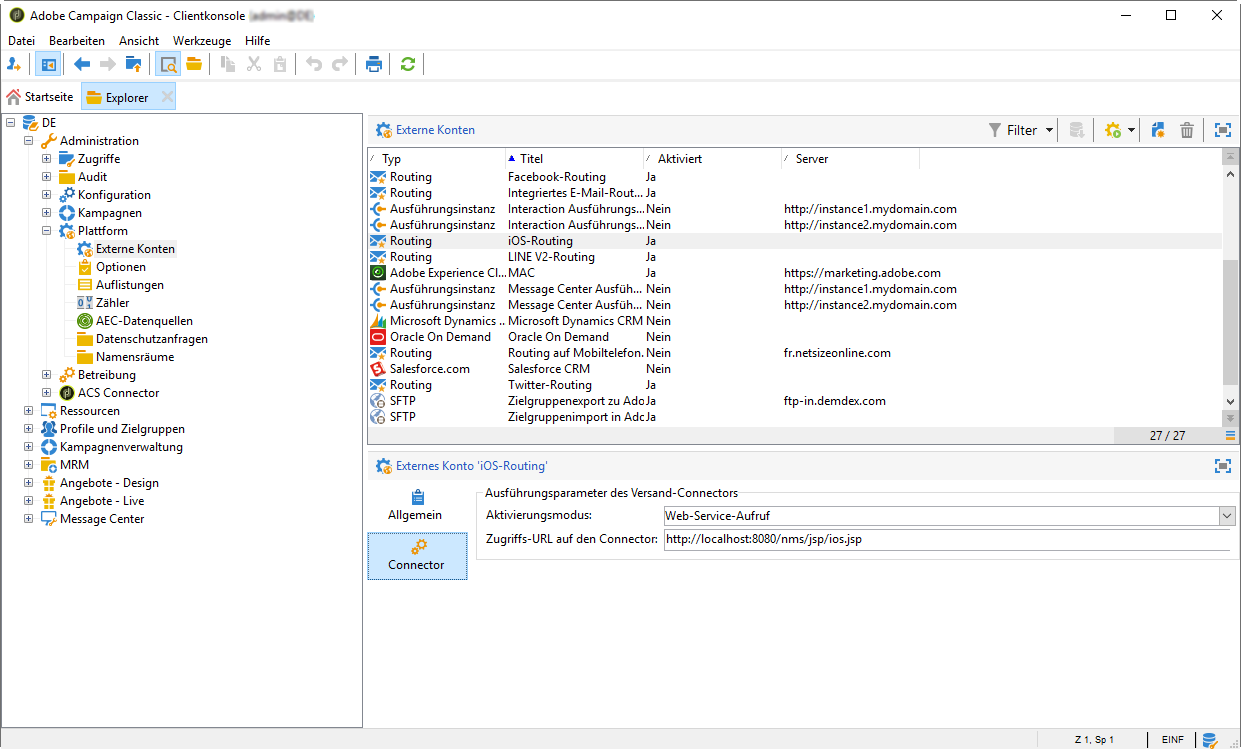This screenshot has width=1241, height=749.
Task: Maximize the Externe Konten list panel
Action: click(x=1222, y=130)
